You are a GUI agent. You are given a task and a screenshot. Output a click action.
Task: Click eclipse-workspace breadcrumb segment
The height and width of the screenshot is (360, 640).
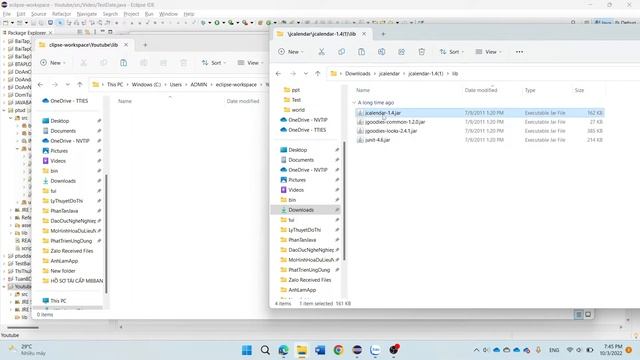tap(236, 84)
